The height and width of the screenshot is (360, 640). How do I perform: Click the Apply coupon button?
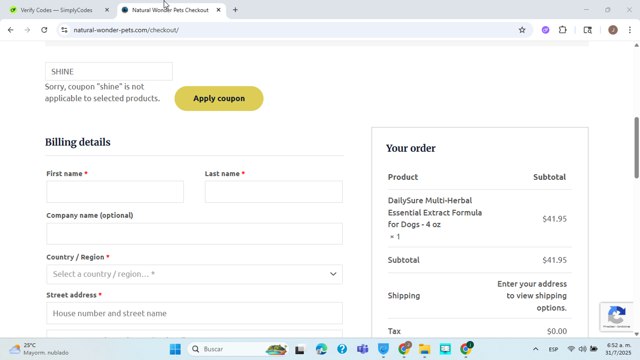pos(219,98)
